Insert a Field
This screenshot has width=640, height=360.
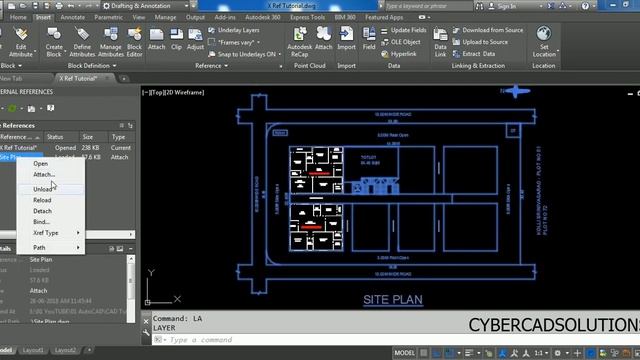point(369,39)
